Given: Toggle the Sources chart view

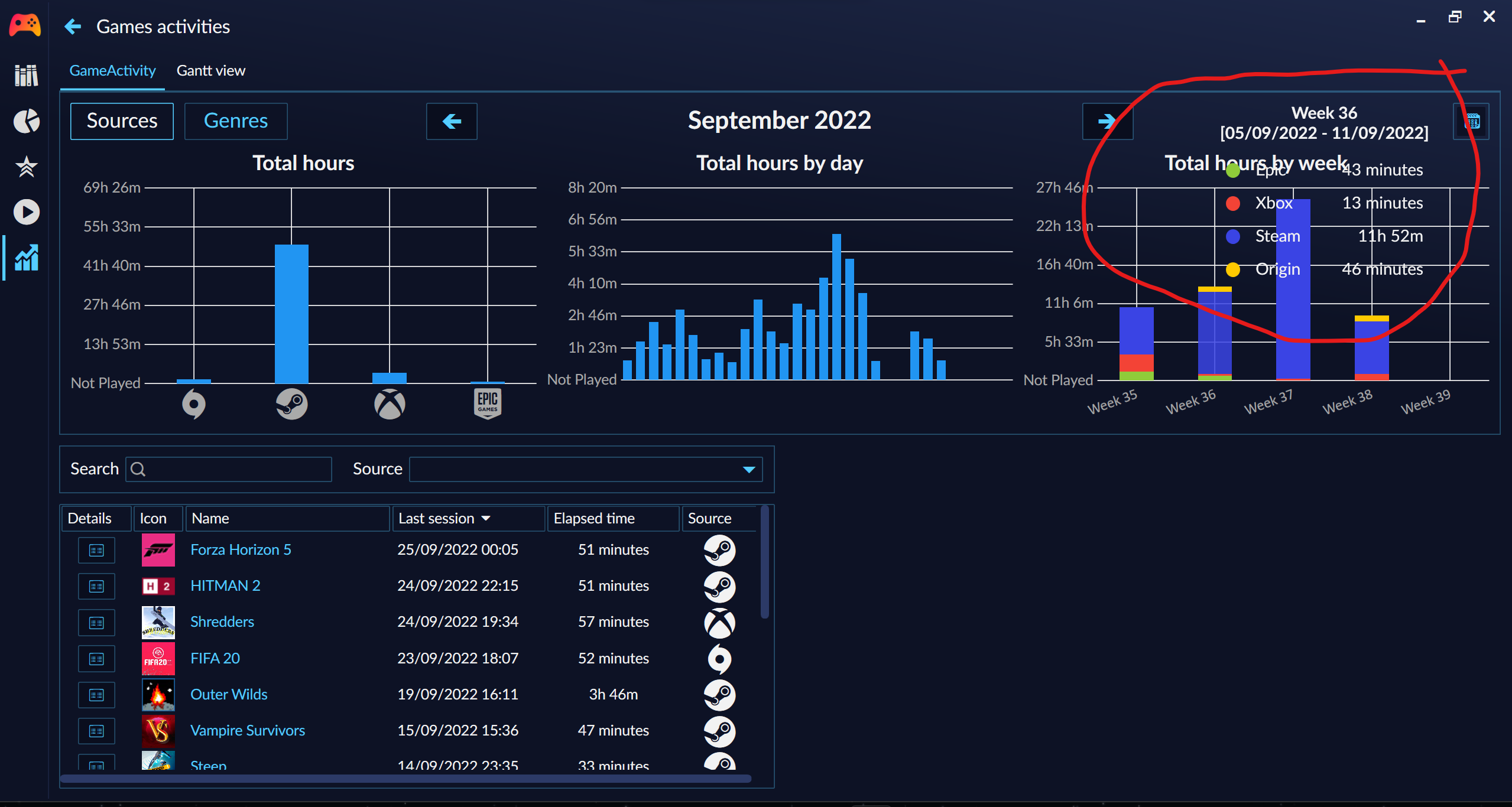Looking at the screenshot, I should coord(122,121).
